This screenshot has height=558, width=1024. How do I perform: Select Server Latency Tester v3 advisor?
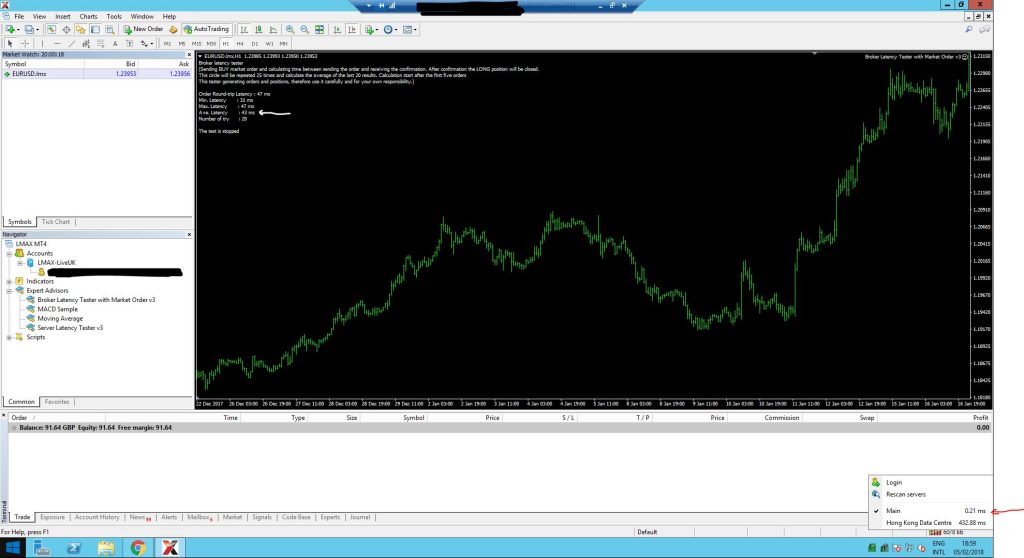pyautogui.click(x=70, y=328)
